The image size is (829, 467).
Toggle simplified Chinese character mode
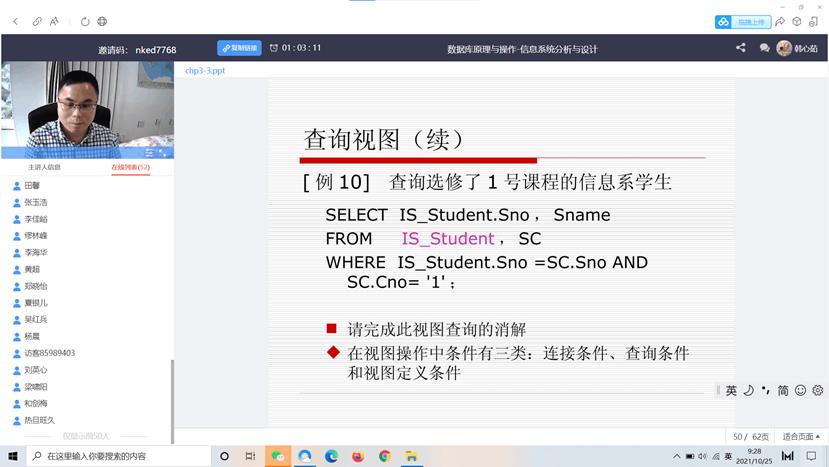[x=783, y=390]
